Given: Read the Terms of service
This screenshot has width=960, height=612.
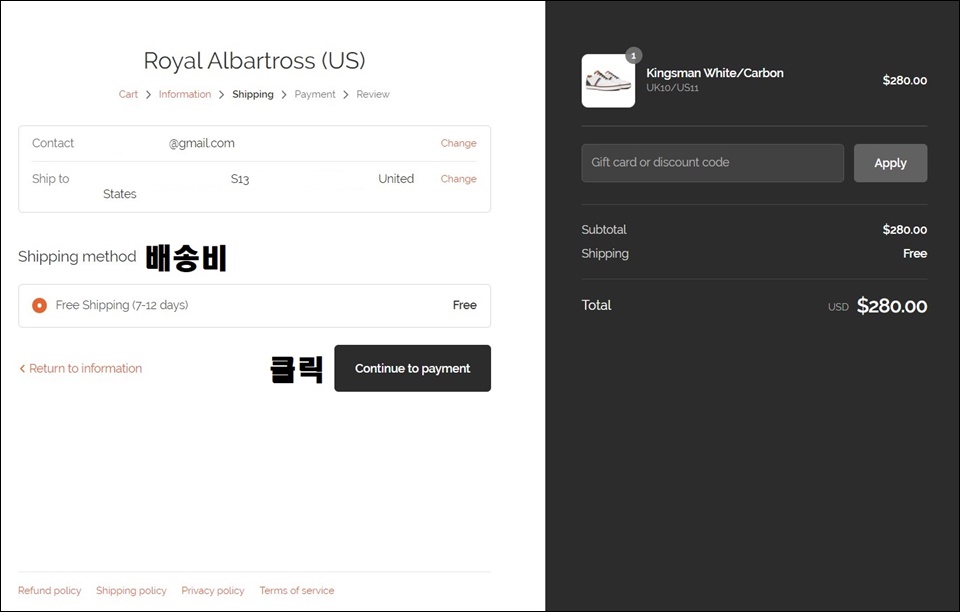Looking at the screenshot, I should click(297, 591).
